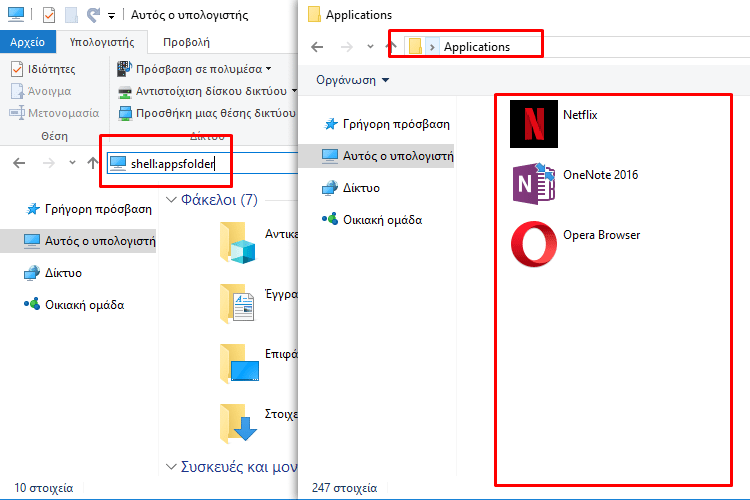
Task: Open the Στοιχεία λήψης downloads folder icon
Action: 238,423
